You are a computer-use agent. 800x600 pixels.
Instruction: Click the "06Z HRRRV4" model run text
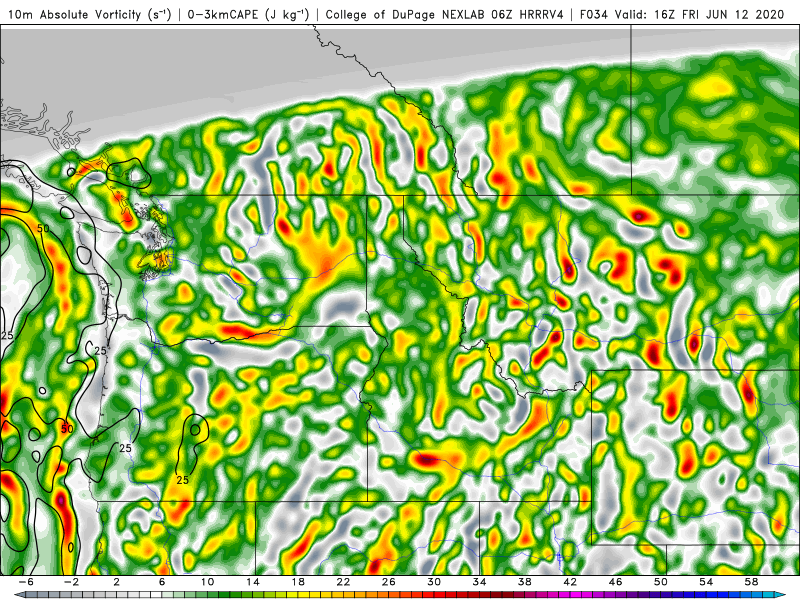tap(528, 14)
